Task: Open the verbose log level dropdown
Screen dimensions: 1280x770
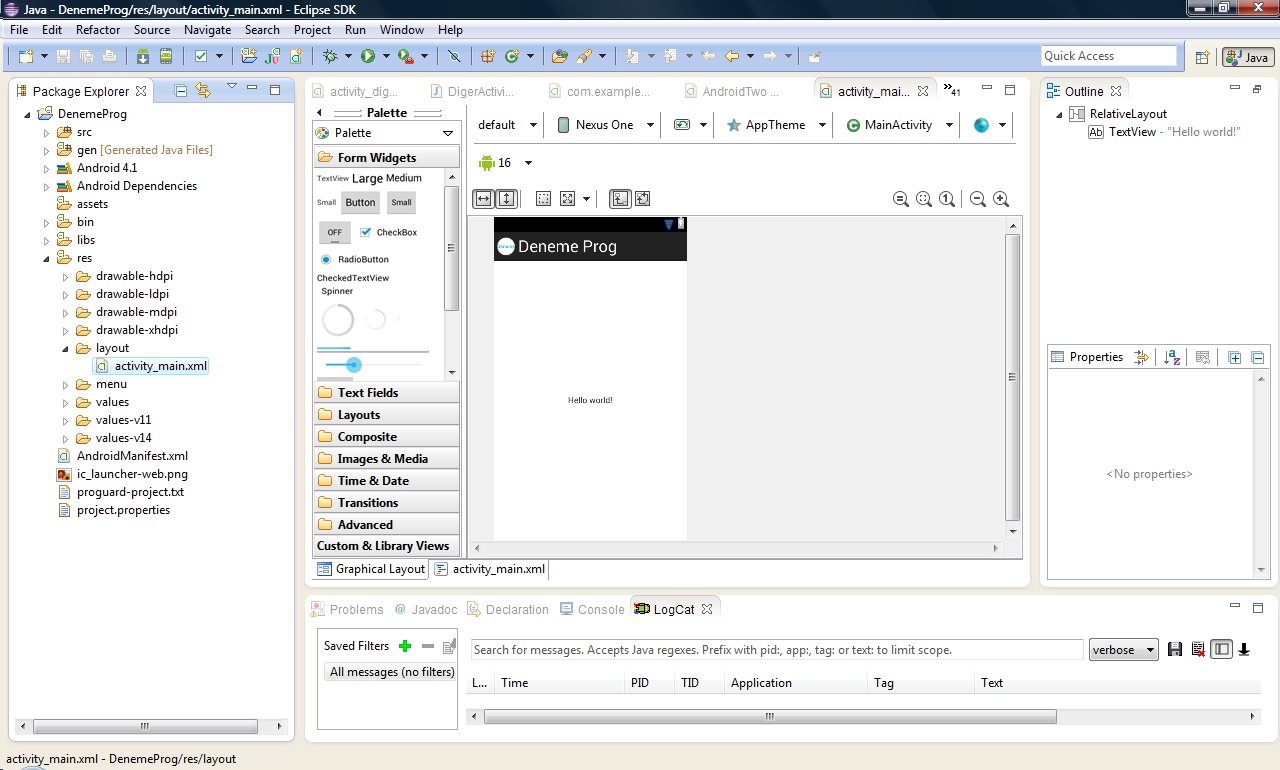Action: tap(1123, 650)
